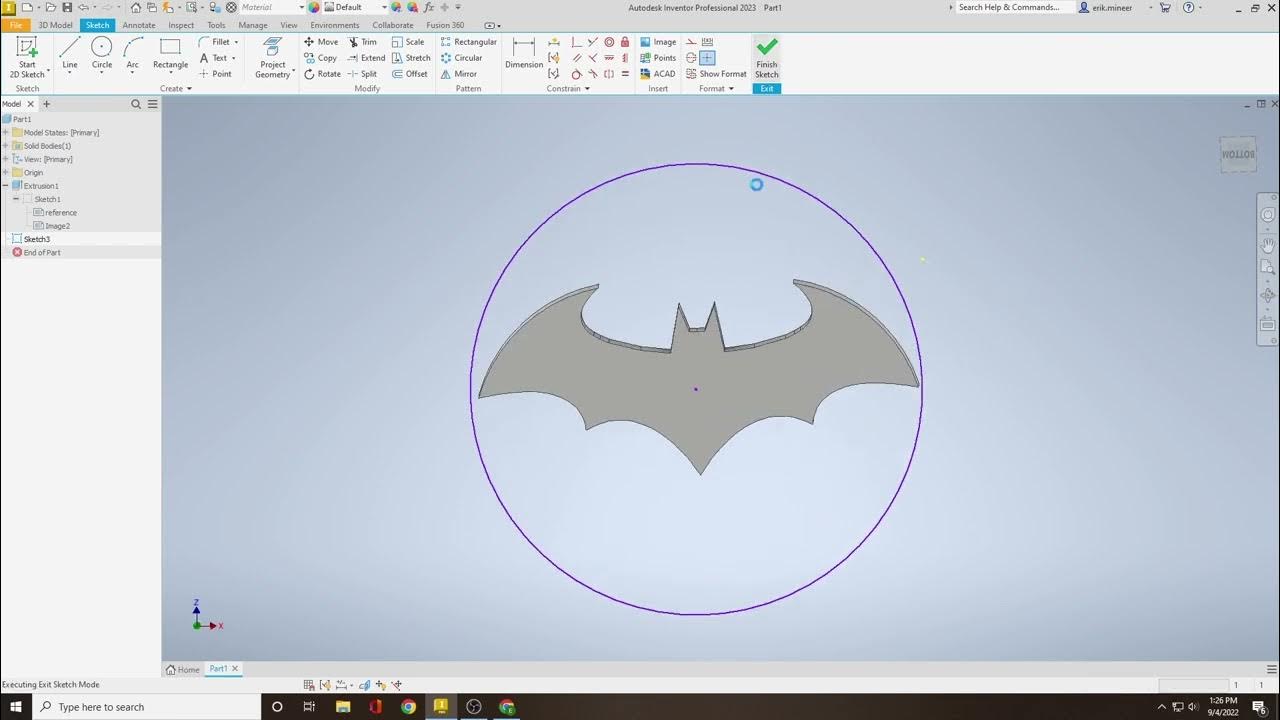Apply the Concentric constraint
This screenshot has width=1280, height=720.
pos(609,42)
